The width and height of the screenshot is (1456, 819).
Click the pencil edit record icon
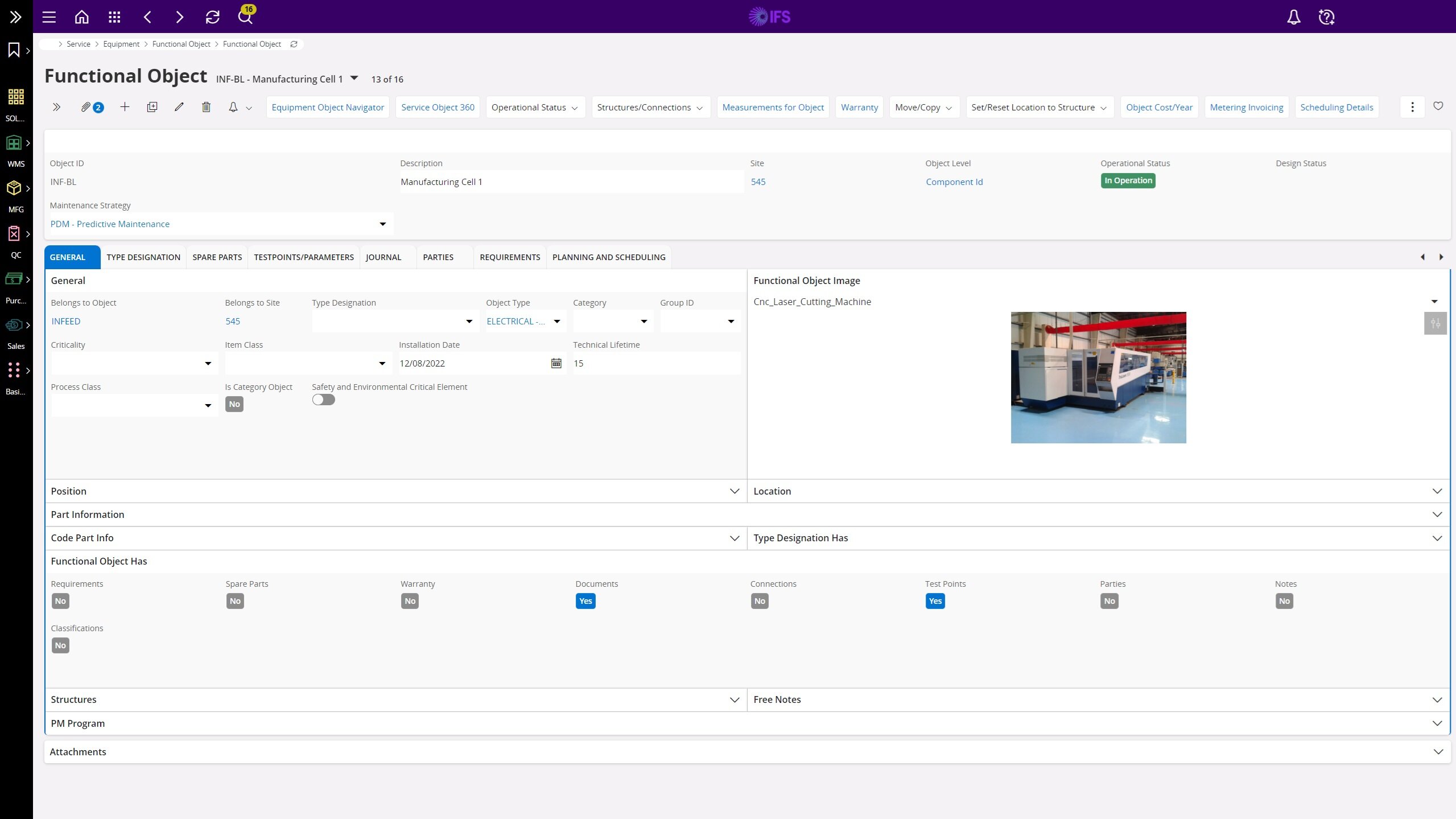tap(179, 107)
